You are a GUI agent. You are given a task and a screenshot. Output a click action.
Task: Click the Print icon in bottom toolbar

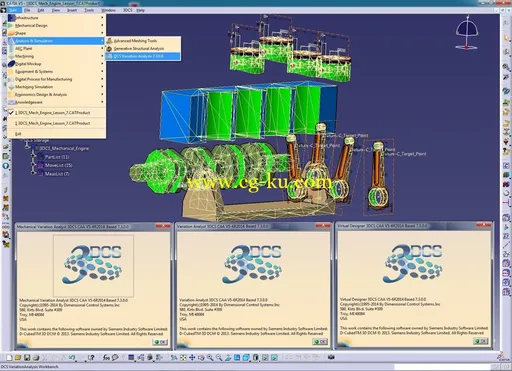coord(36,358)
